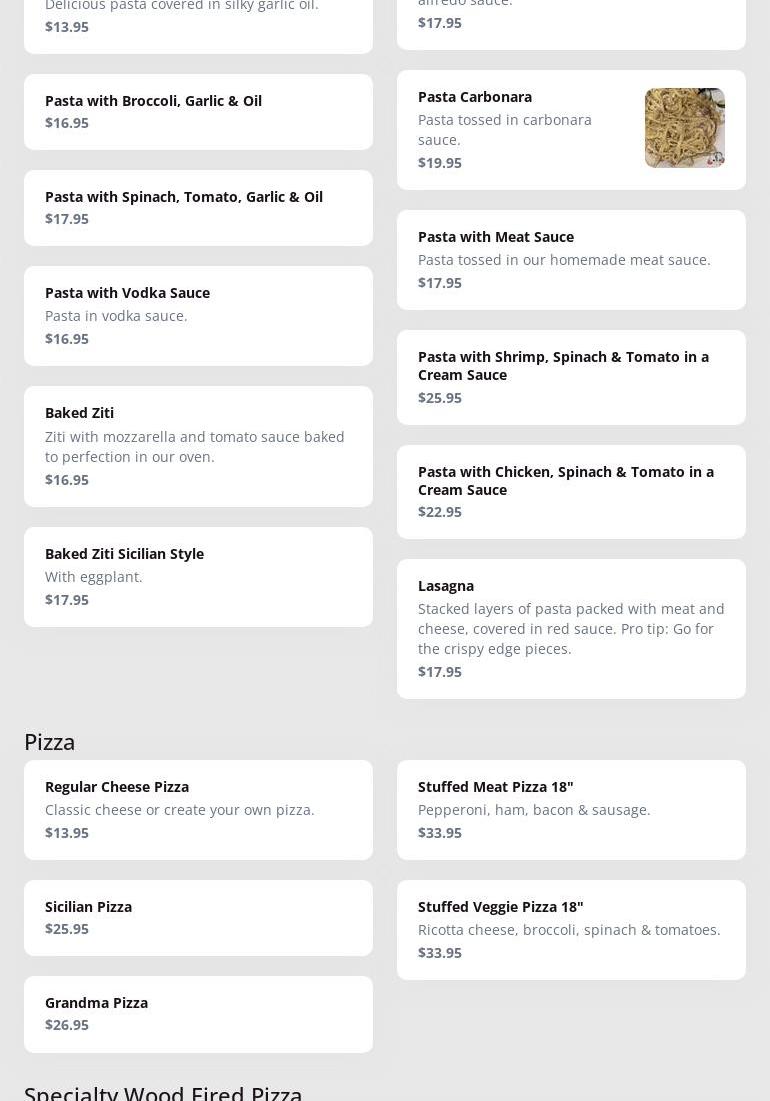Open Pasta with Chicken, Spinach & Tomato
770x1101 pixels.
tap(571, 492)
